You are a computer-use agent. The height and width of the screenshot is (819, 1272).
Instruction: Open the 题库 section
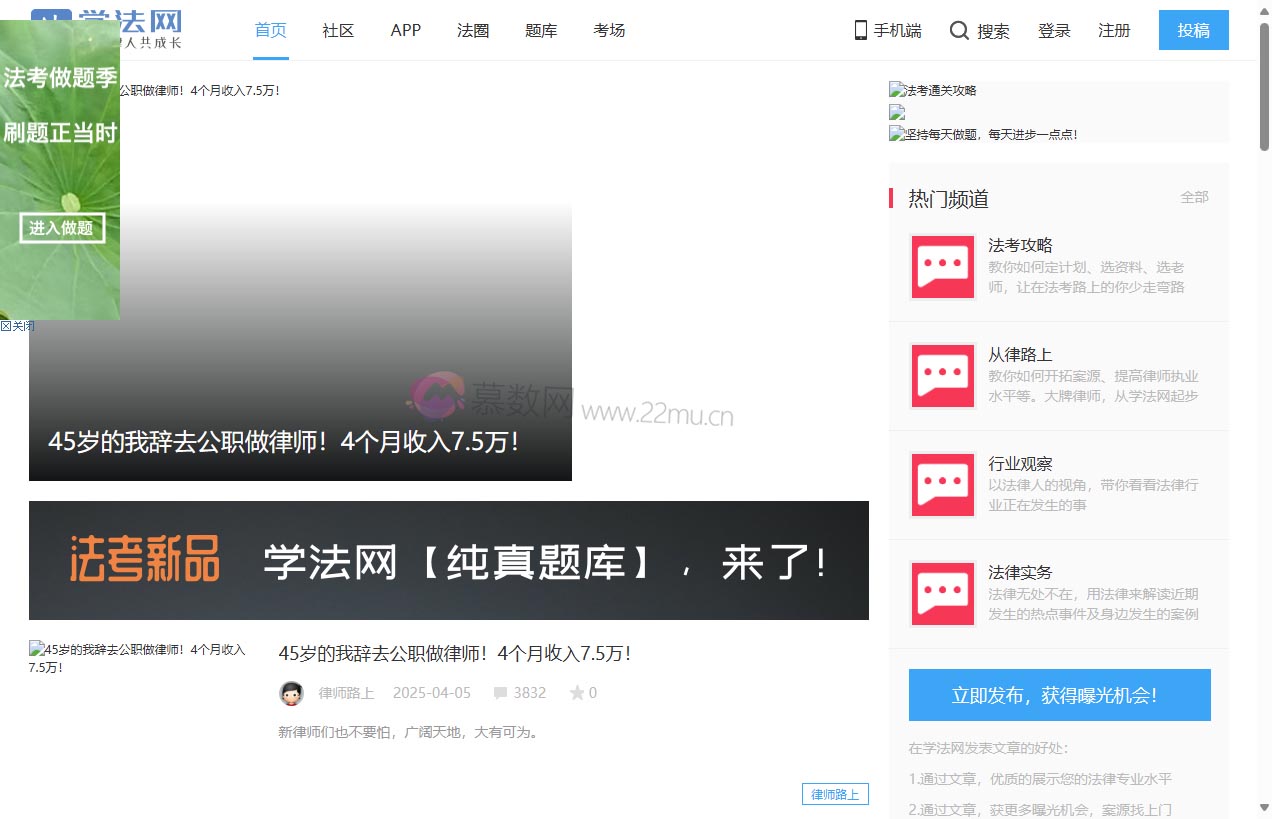540,31
